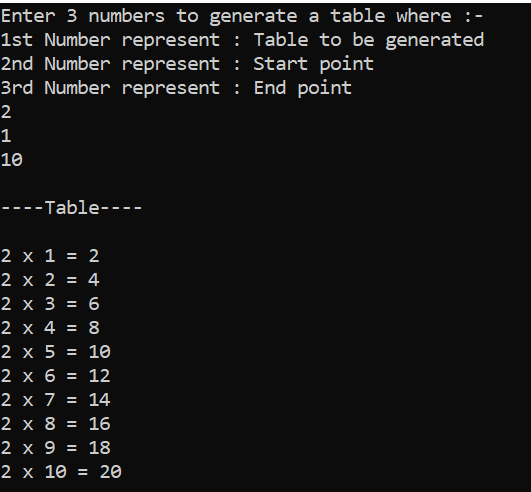
Task: Click the '2 x 2 = 4' row
Action: (x=50, y=280)
